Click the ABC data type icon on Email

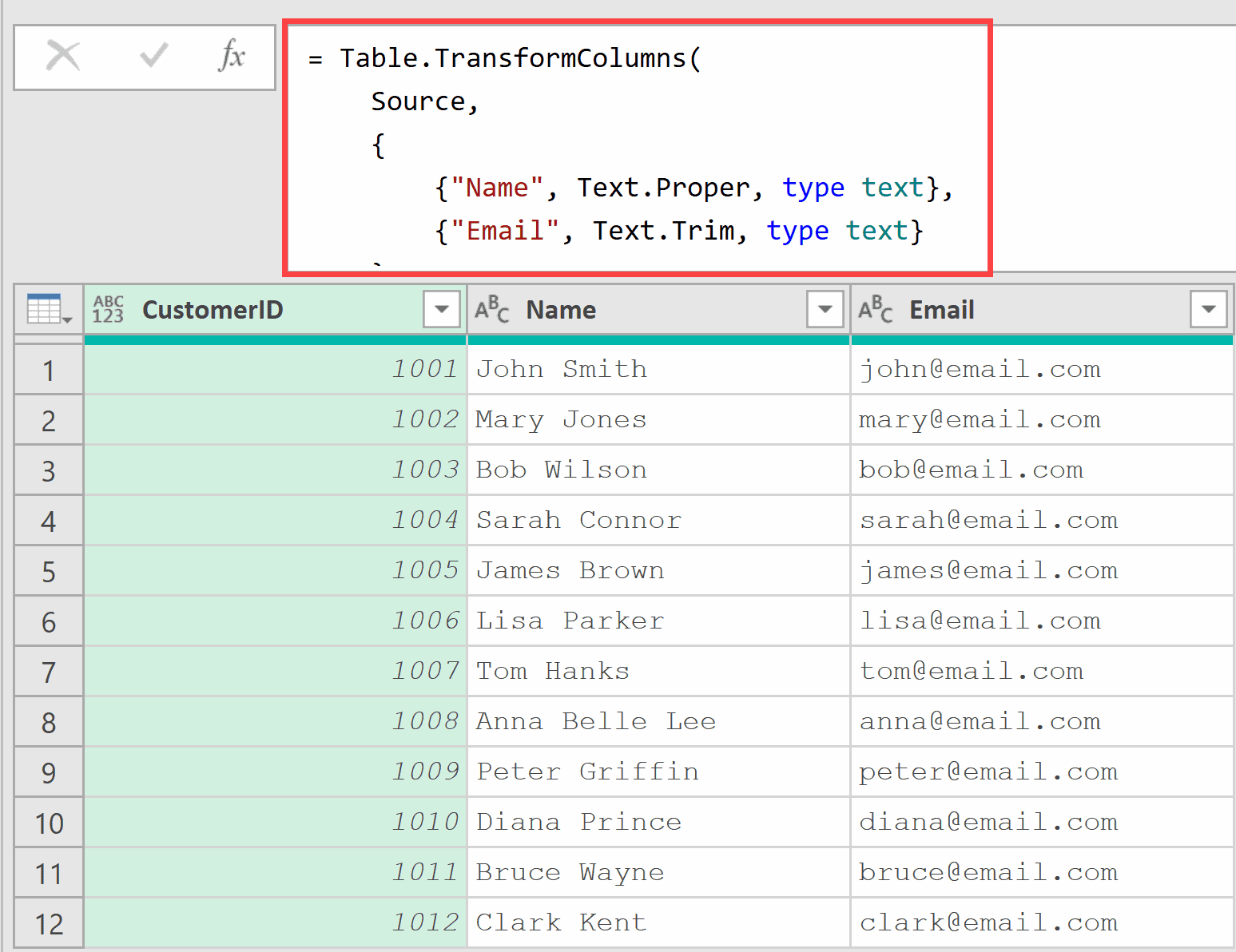(876, 310)
